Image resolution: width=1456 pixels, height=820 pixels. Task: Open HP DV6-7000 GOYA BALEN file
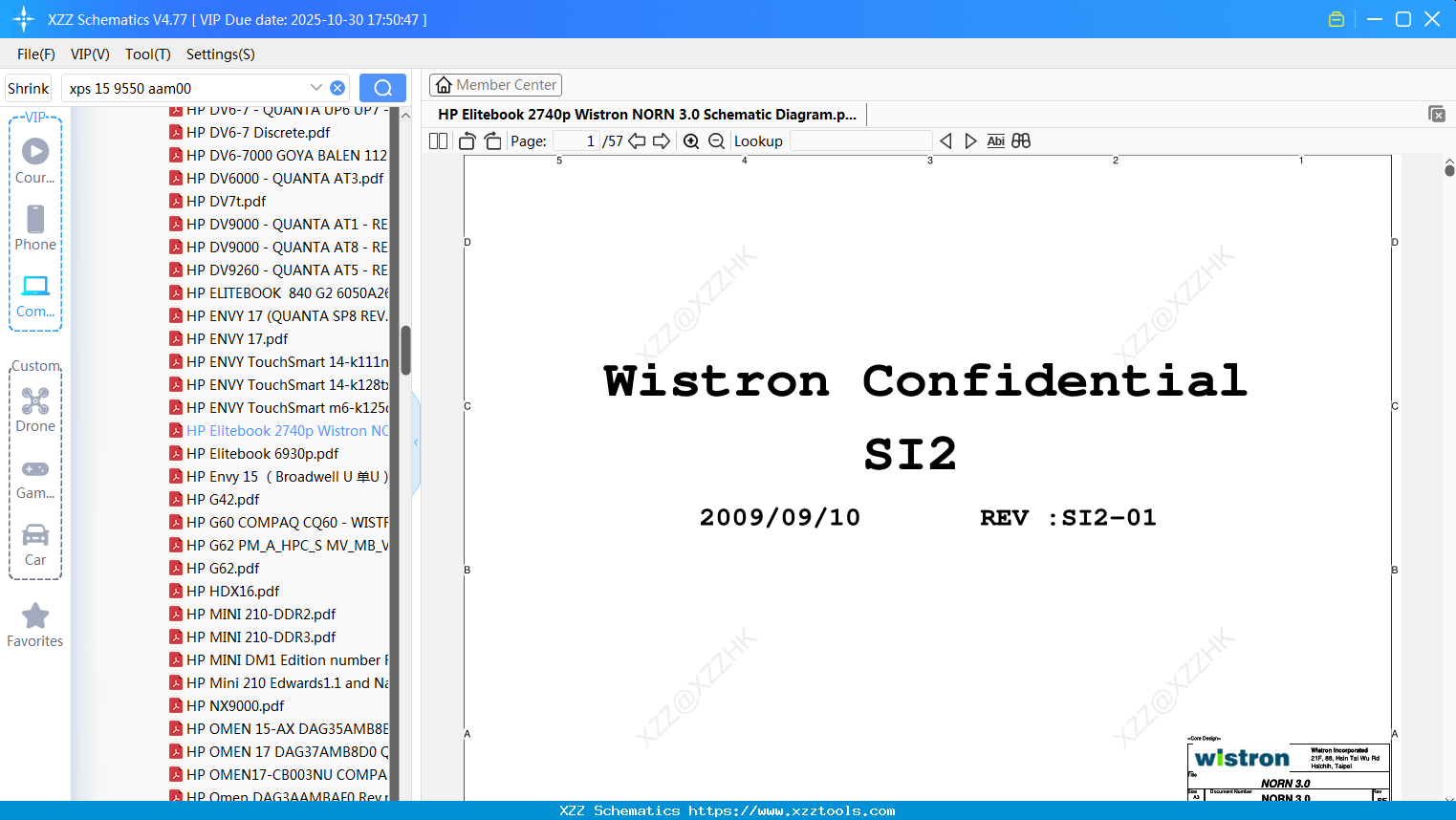[277, 156]
